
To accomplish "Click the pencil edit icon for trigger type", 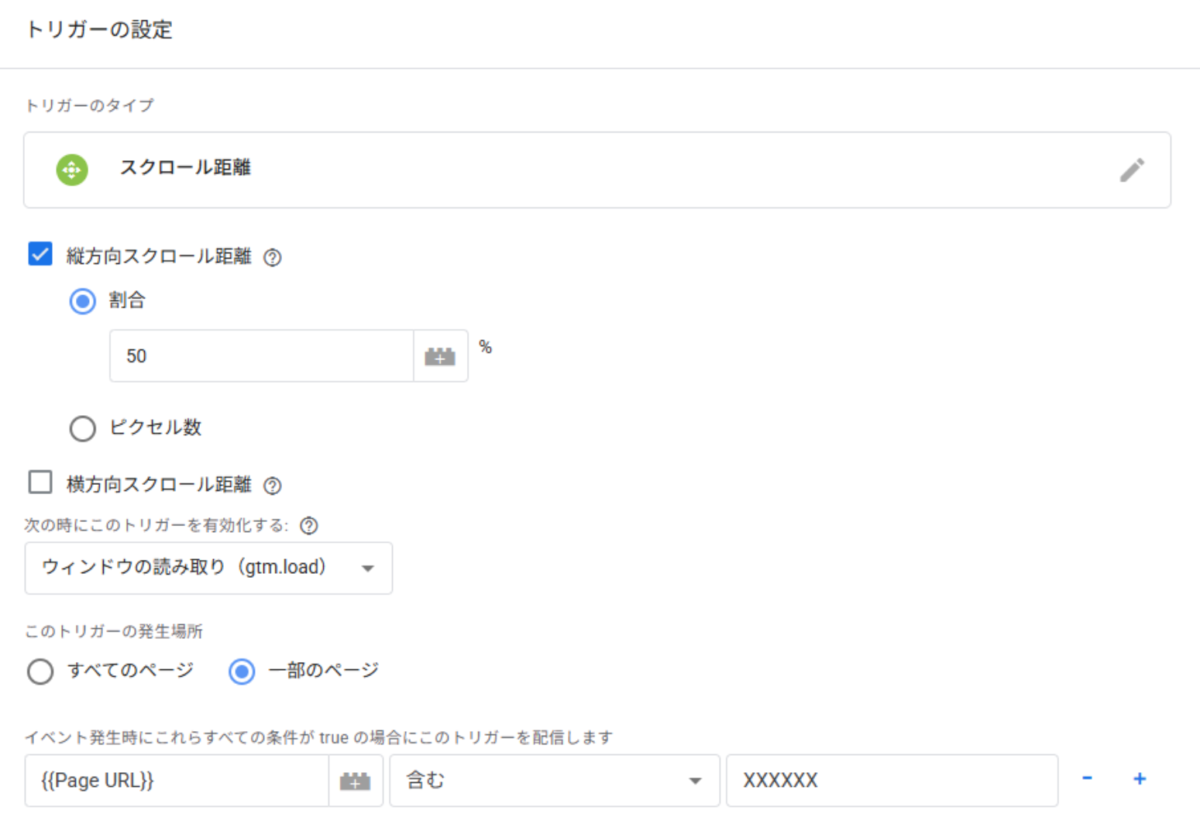I will coord(1131,170).
